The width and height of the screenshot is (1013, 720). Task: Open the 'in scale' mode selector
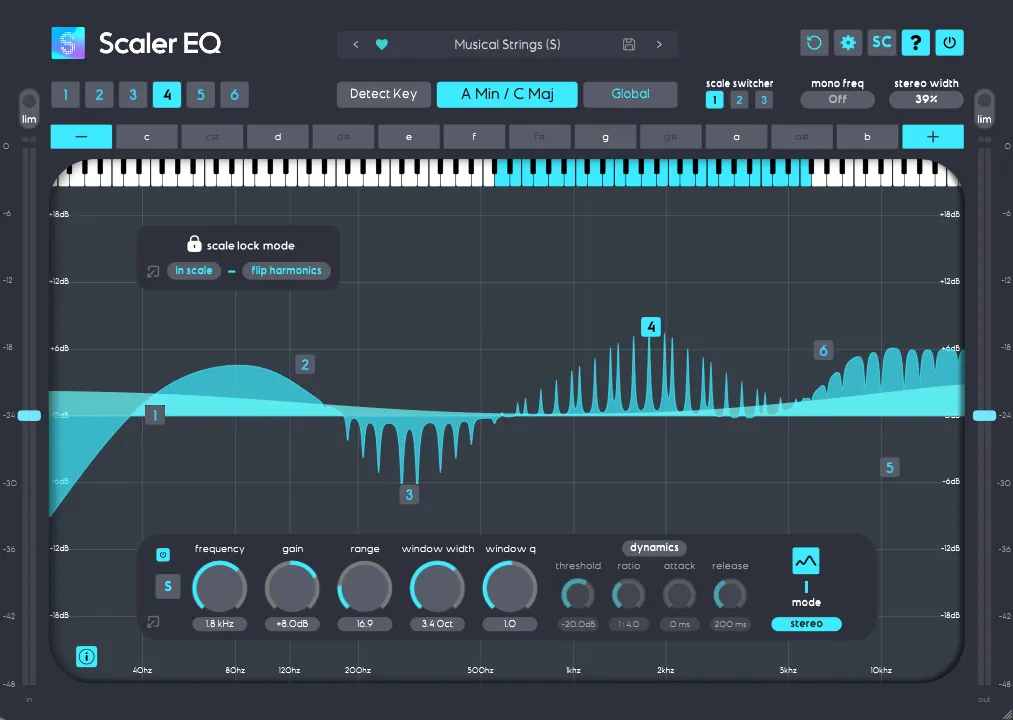194,271
